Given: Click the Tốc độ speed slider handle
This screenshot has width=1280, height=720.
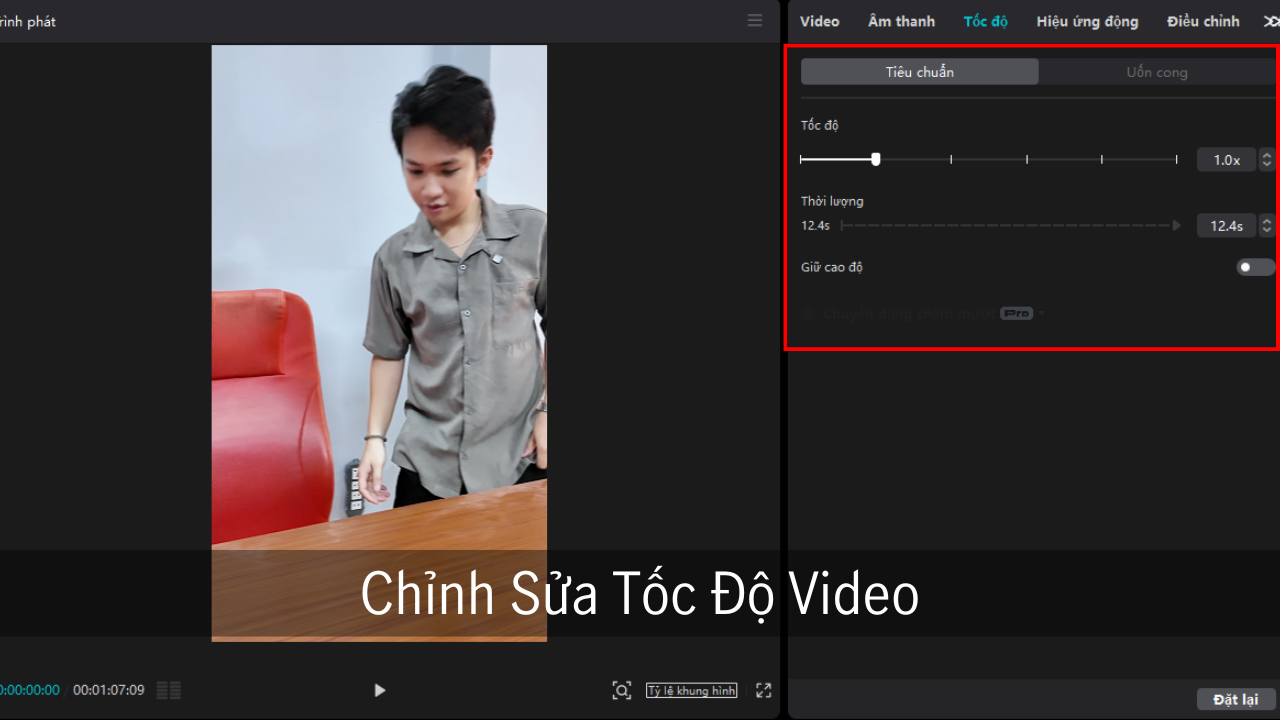Looking at the screenshot, I should [876, 159].
